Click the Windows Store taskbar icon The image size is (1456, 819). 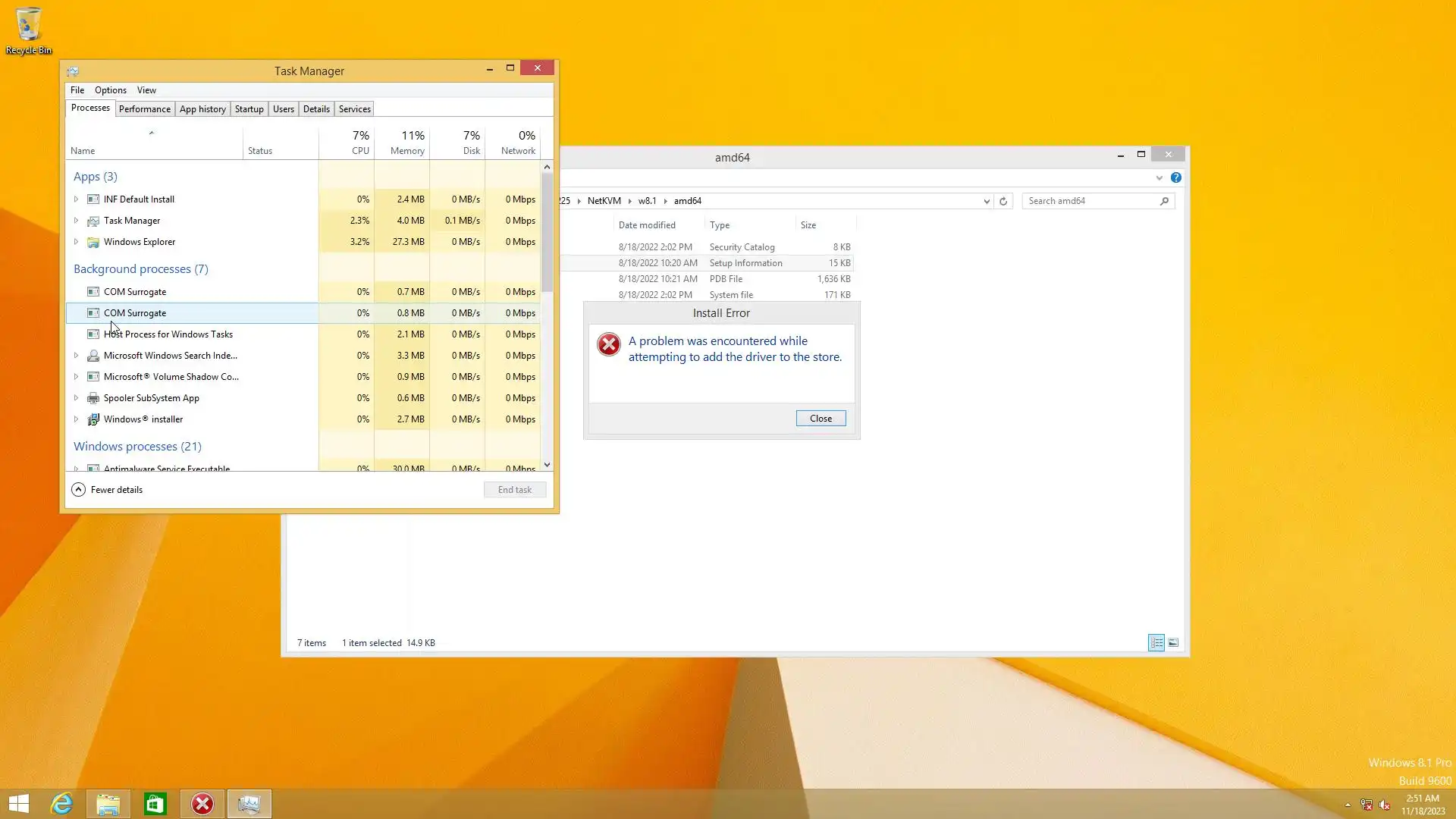tap(155, 804)
